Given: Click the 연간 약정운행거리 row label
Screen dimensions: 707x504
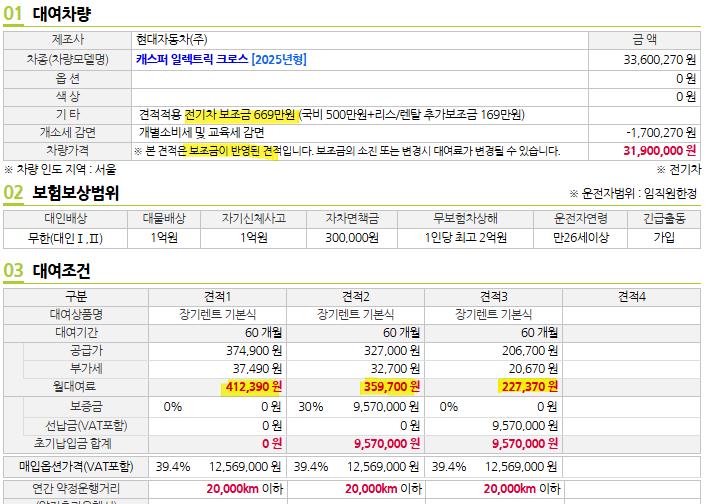Looking at the screenshot, I should pyautogui.click(x=76, y=489).
